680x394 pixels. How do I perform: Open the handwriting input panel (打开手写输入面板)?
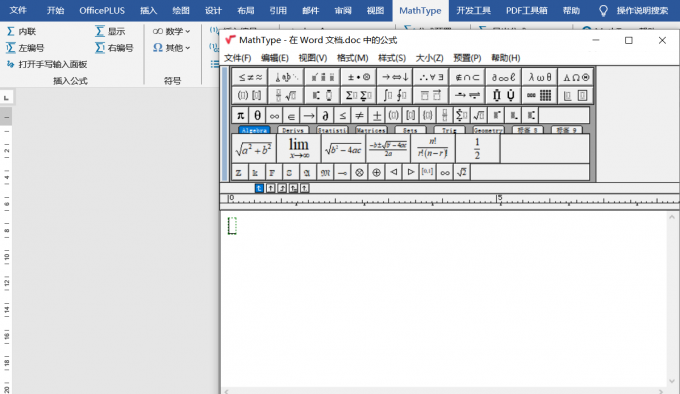[x=47, y=64]
